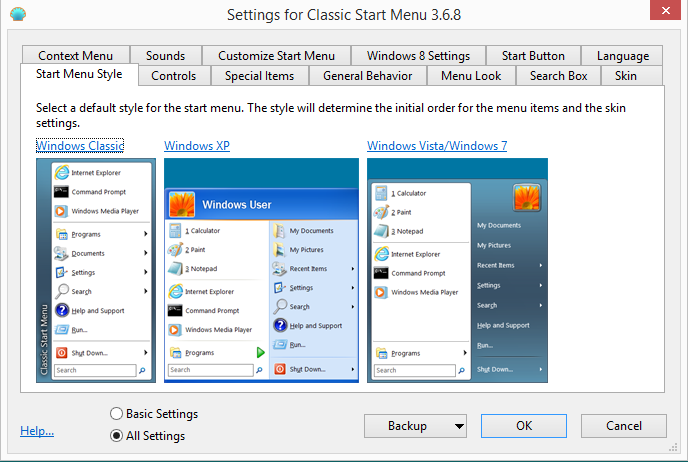The width and height of the screenshot is (688, 462).
Task: Open the Special Items tab
Action: tap(259, 76)
